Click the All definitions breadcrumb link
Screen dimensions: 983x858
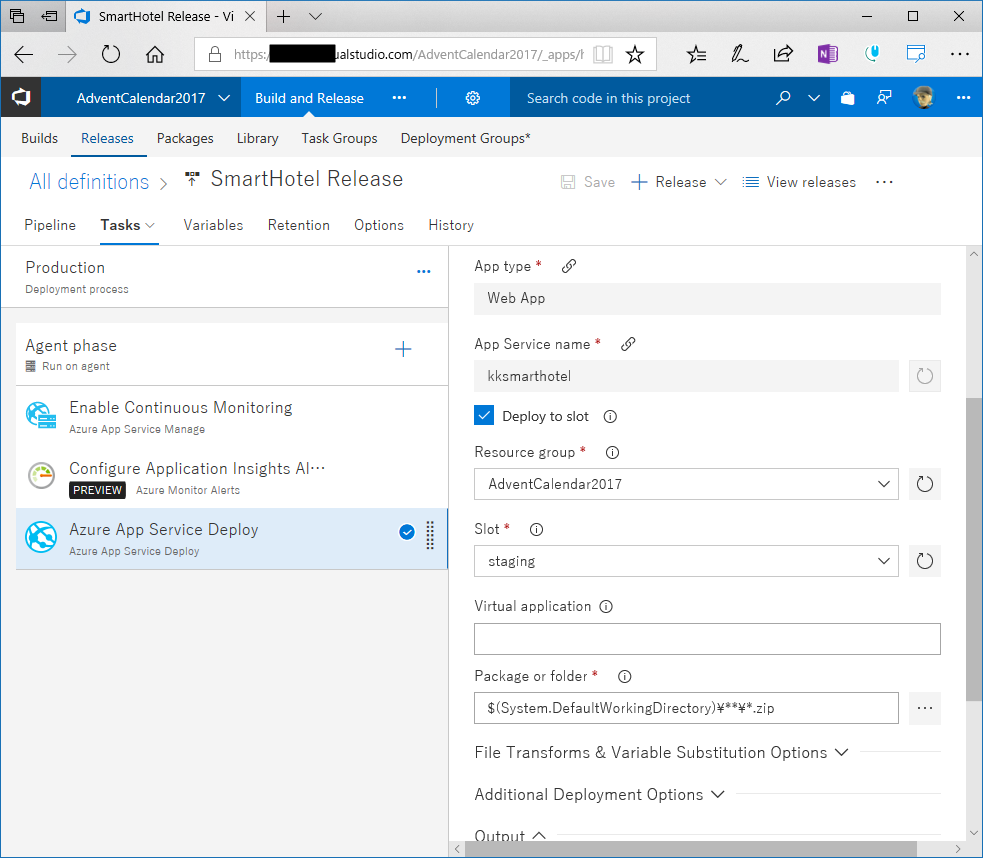coord(89,182)
